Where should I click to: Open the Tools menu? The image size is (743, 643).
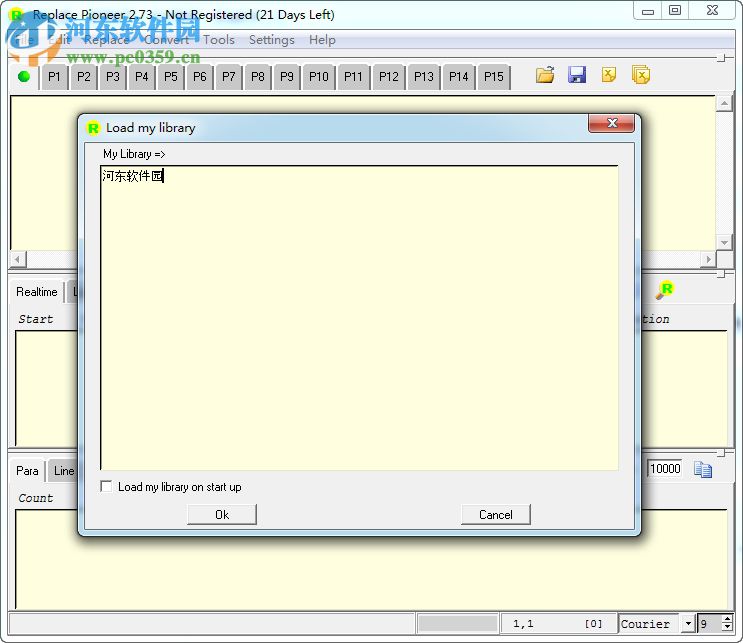click(x=219, y=40)
